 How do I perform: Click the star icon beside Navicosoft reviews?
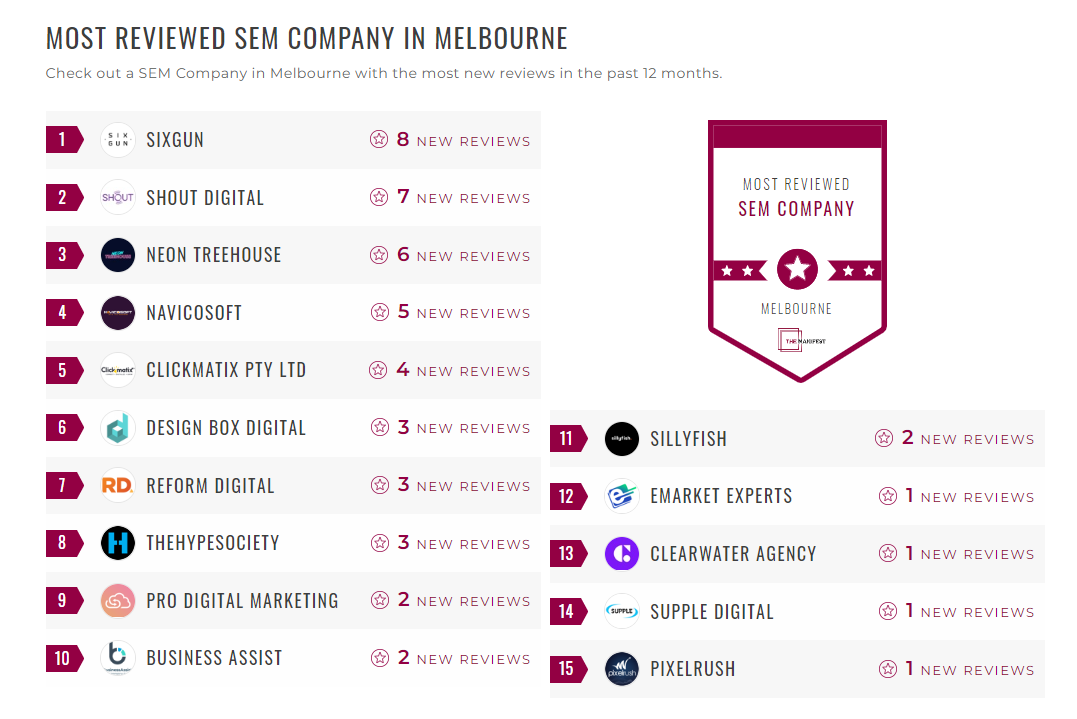pyautogui.click(x=379, y=312)
